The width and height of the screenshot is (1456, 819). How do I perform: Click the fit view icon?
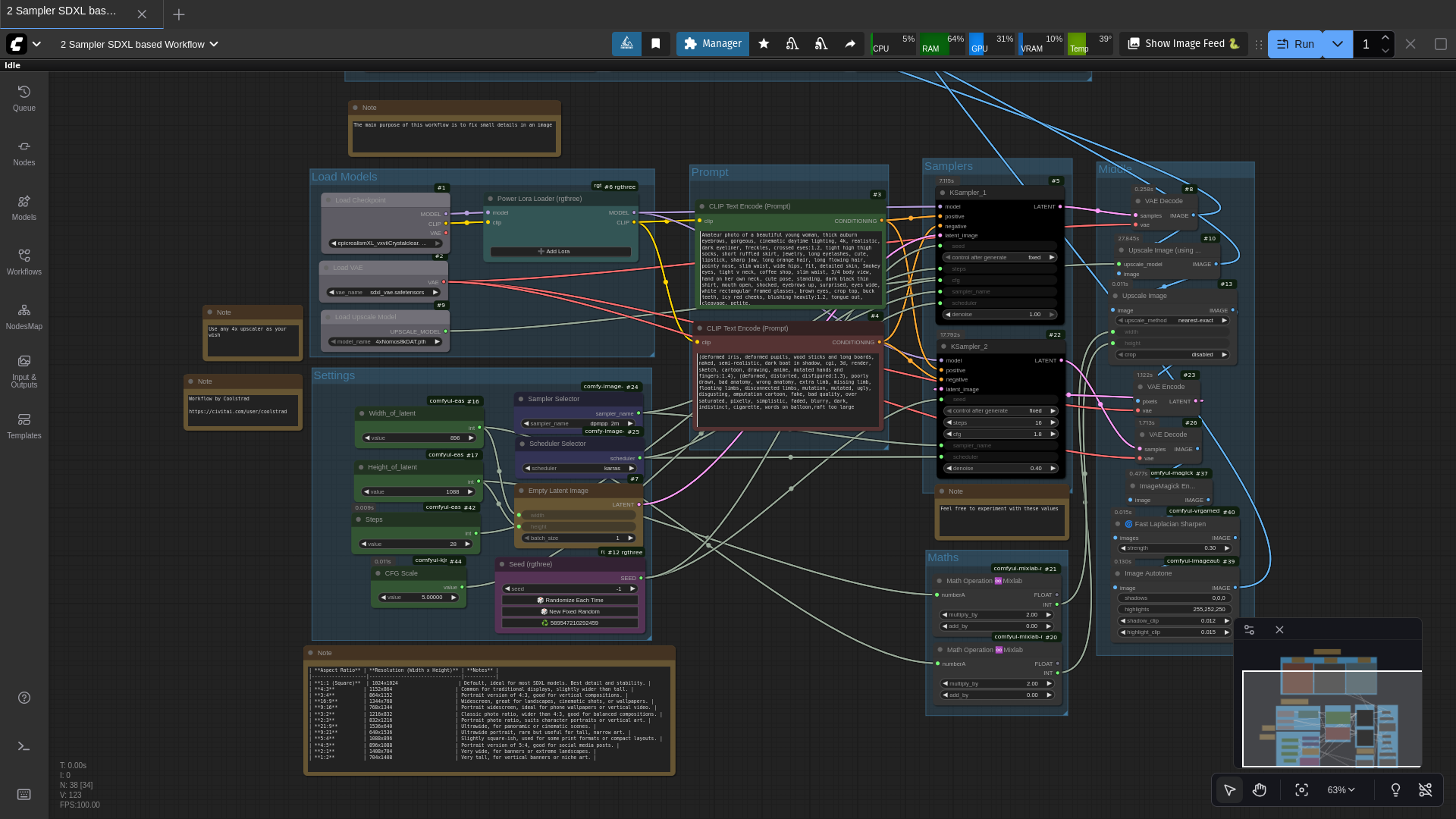[x=1301, y=790]
